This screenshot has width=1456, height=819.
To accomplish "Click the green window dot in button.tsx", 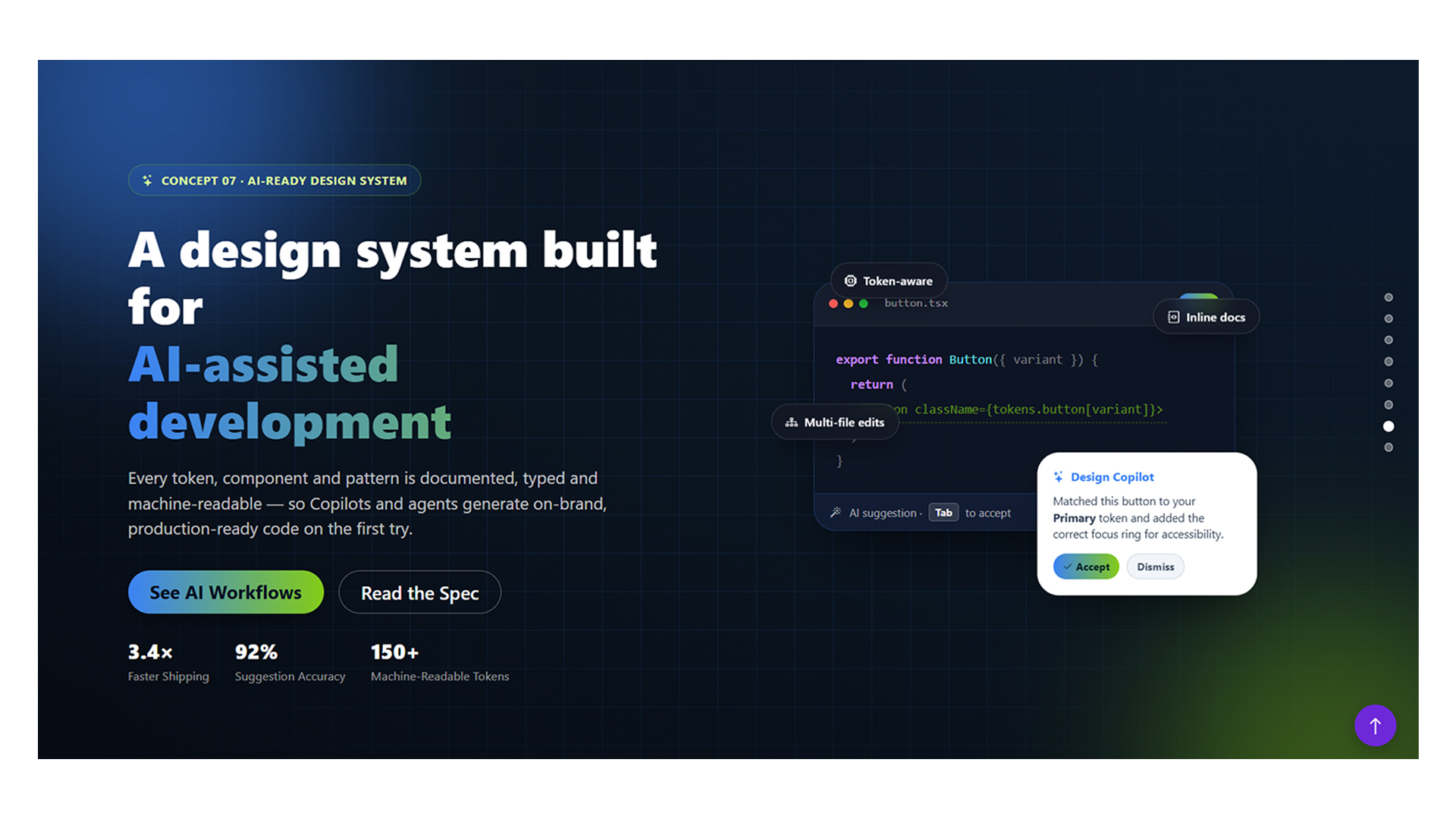I will click(863, 303).
